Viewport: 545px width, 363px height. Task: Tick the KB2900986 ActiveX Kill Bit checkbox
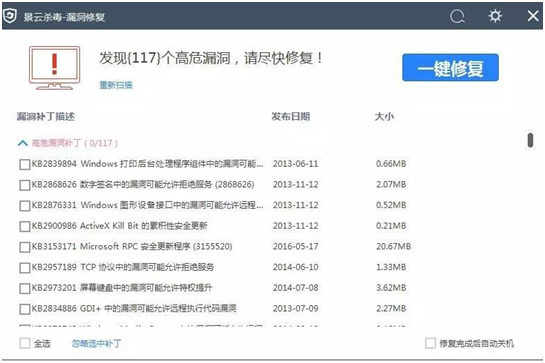pos(25,226)
